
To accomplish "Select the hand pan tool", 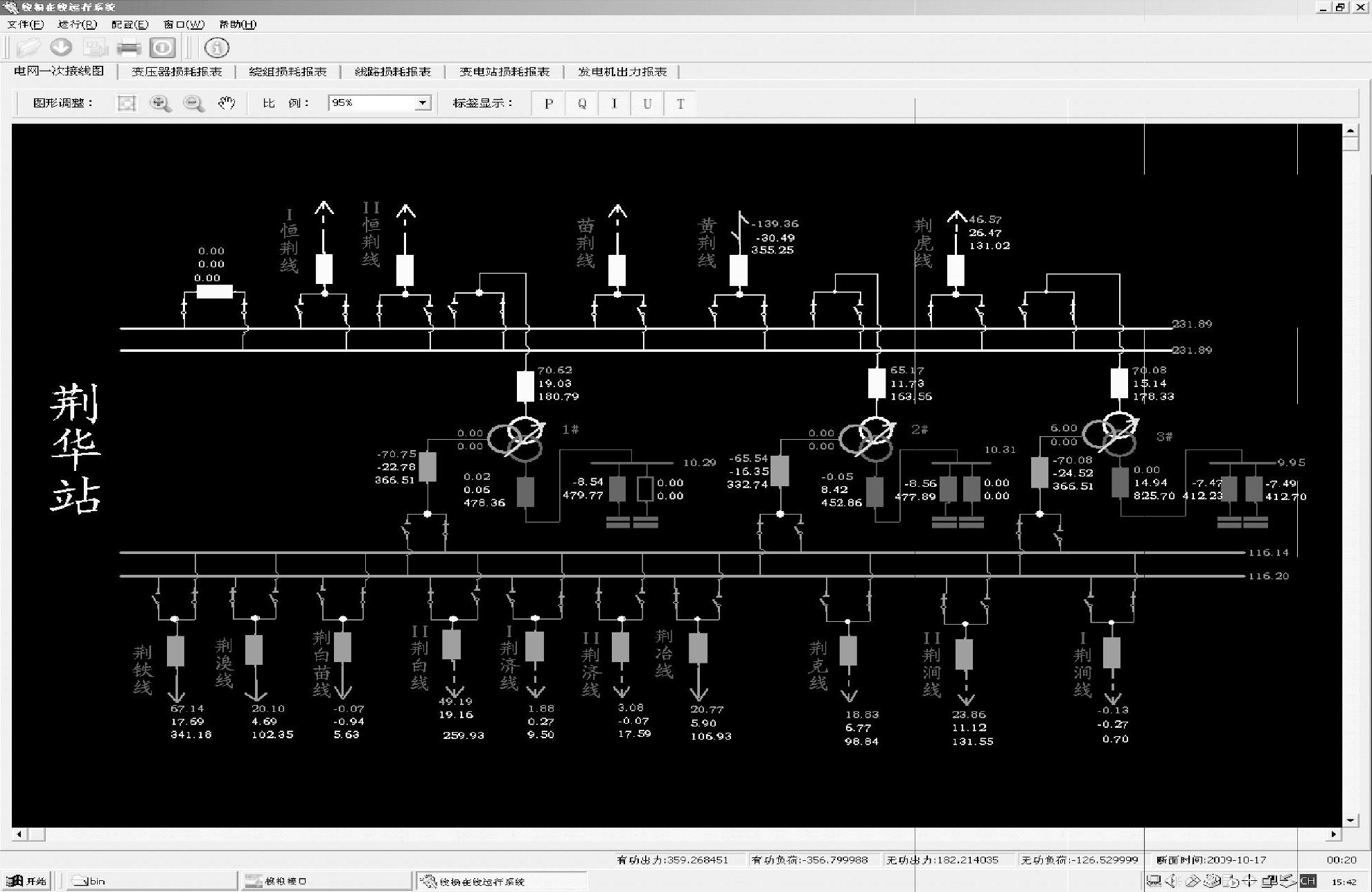I will point(226,104).
